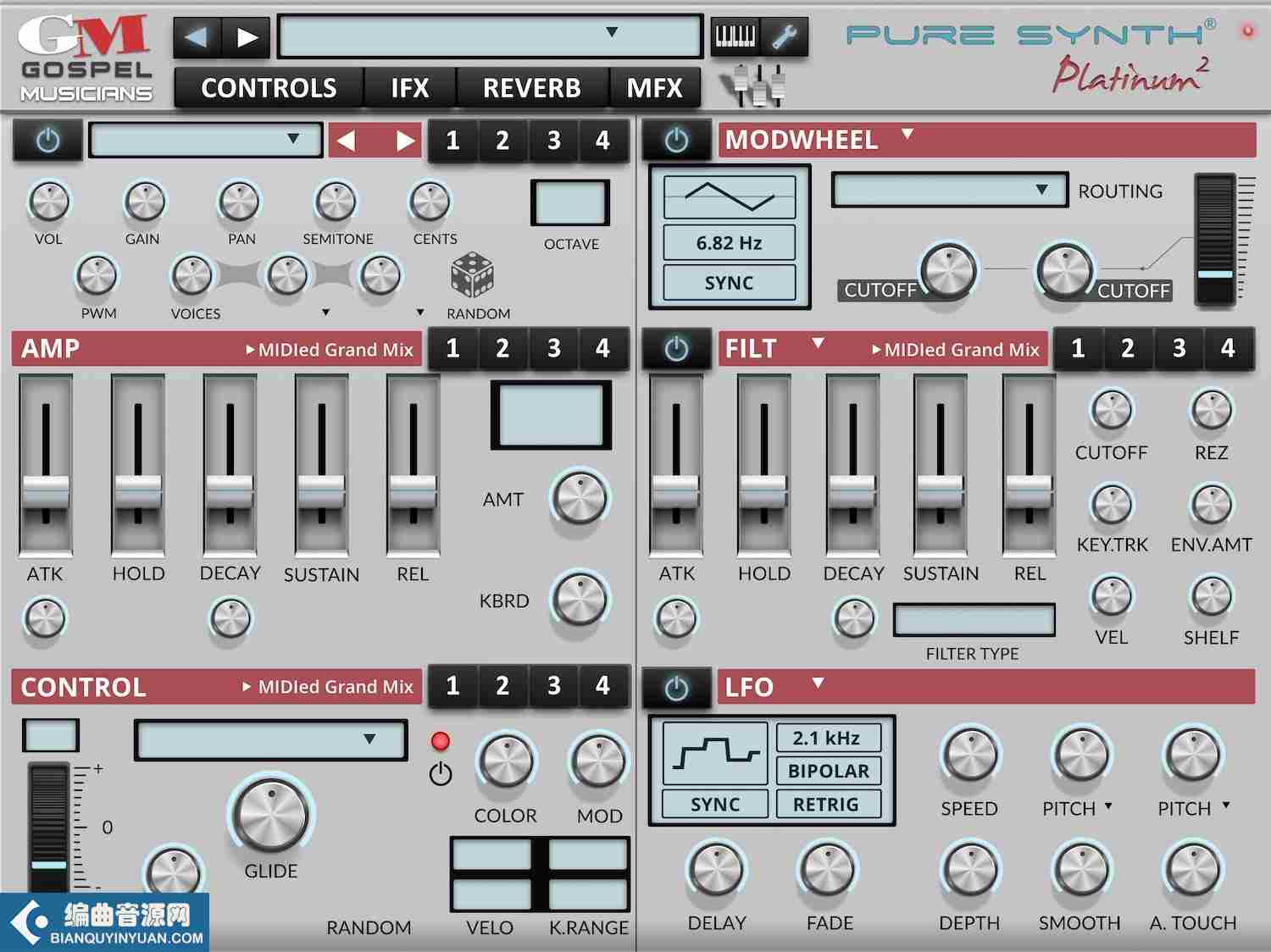Image resolution: width=1271 pixels, height=952 pixels.
Task: Toggle the LFO BIPOLAR mode
Action: tap(829, 771)
